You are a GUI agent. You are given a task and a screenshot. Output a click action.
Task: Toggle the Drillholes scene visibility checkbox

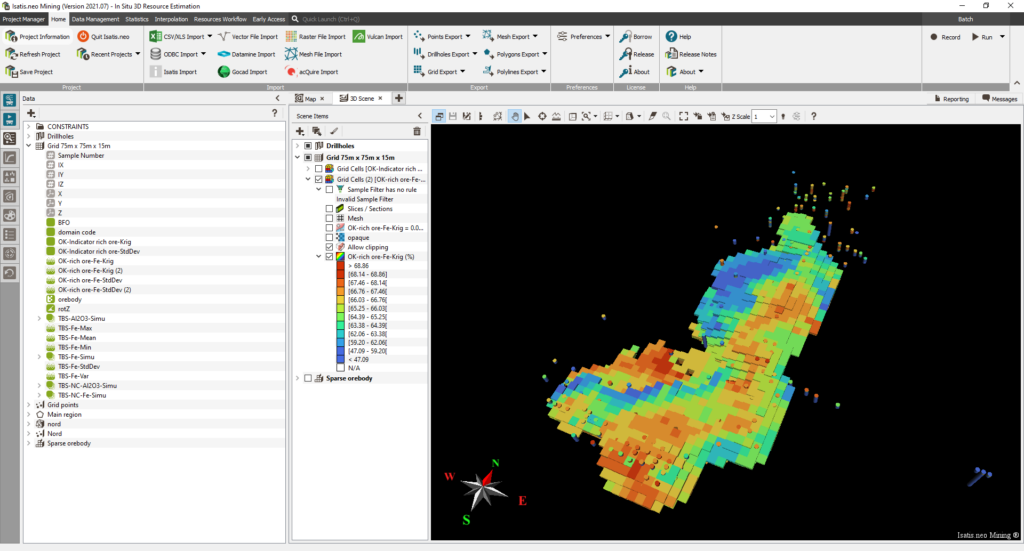(308, 146)
